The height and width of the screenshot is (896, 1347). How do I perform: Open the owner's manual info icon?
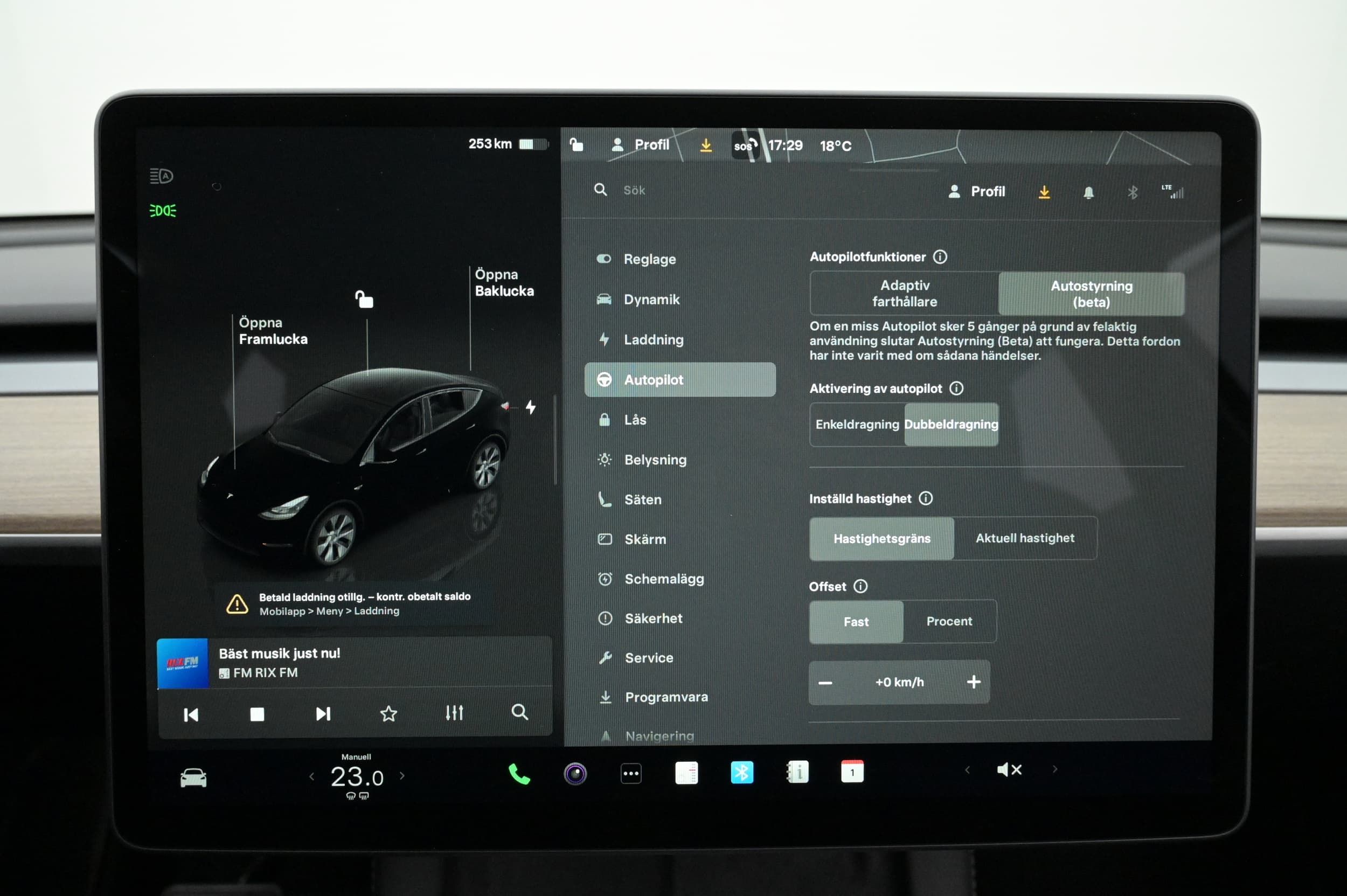(x=797, y=772)
